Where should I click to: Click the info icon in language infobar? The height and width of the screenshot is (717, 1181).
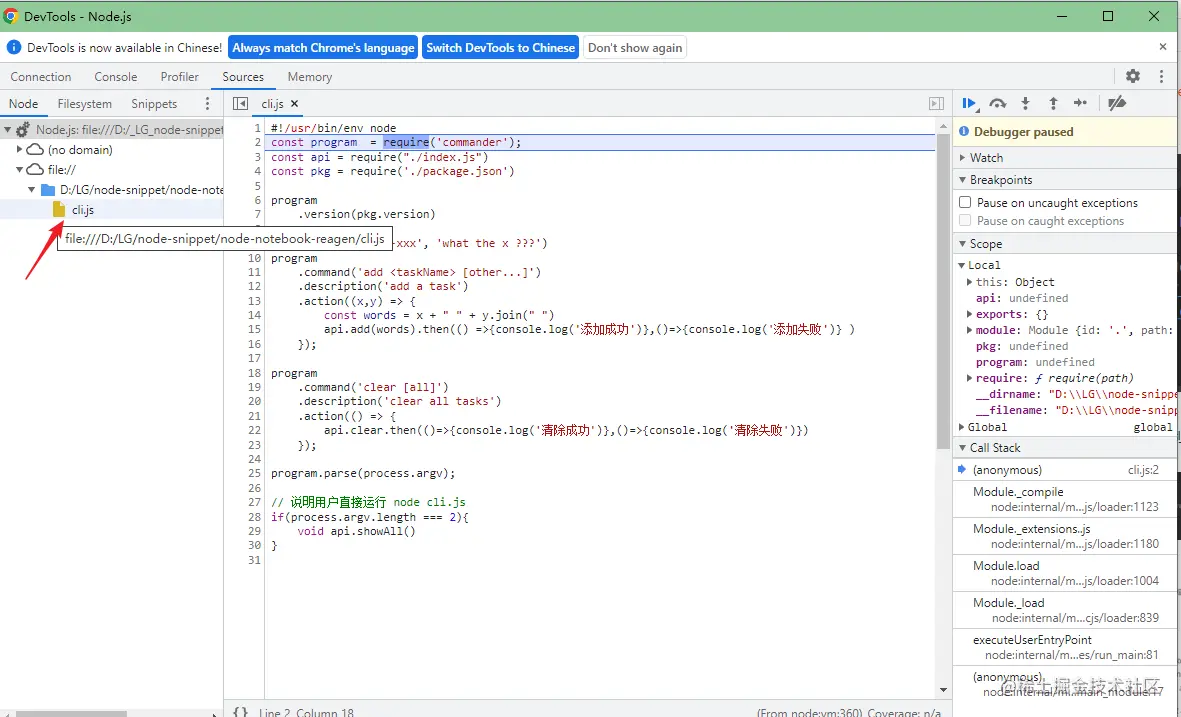pyautogui.click(x=14, y=47)
